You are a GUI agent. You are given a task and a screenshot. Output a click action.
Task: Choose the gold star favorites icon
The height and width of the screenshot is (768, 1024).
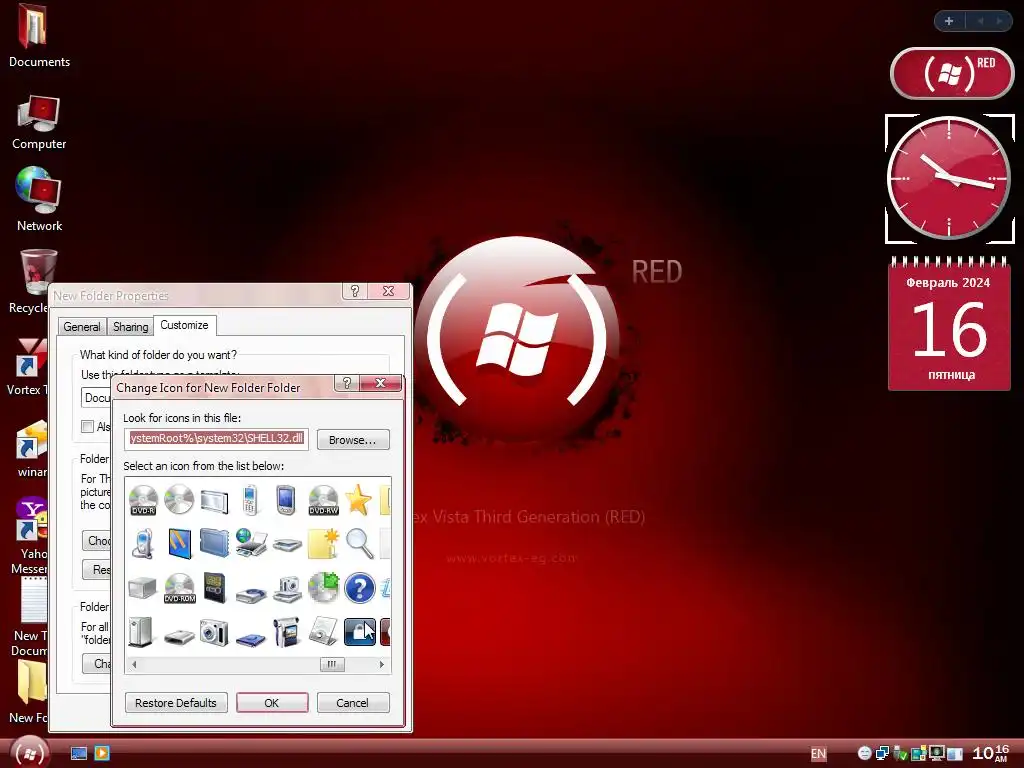coord(359,500)
